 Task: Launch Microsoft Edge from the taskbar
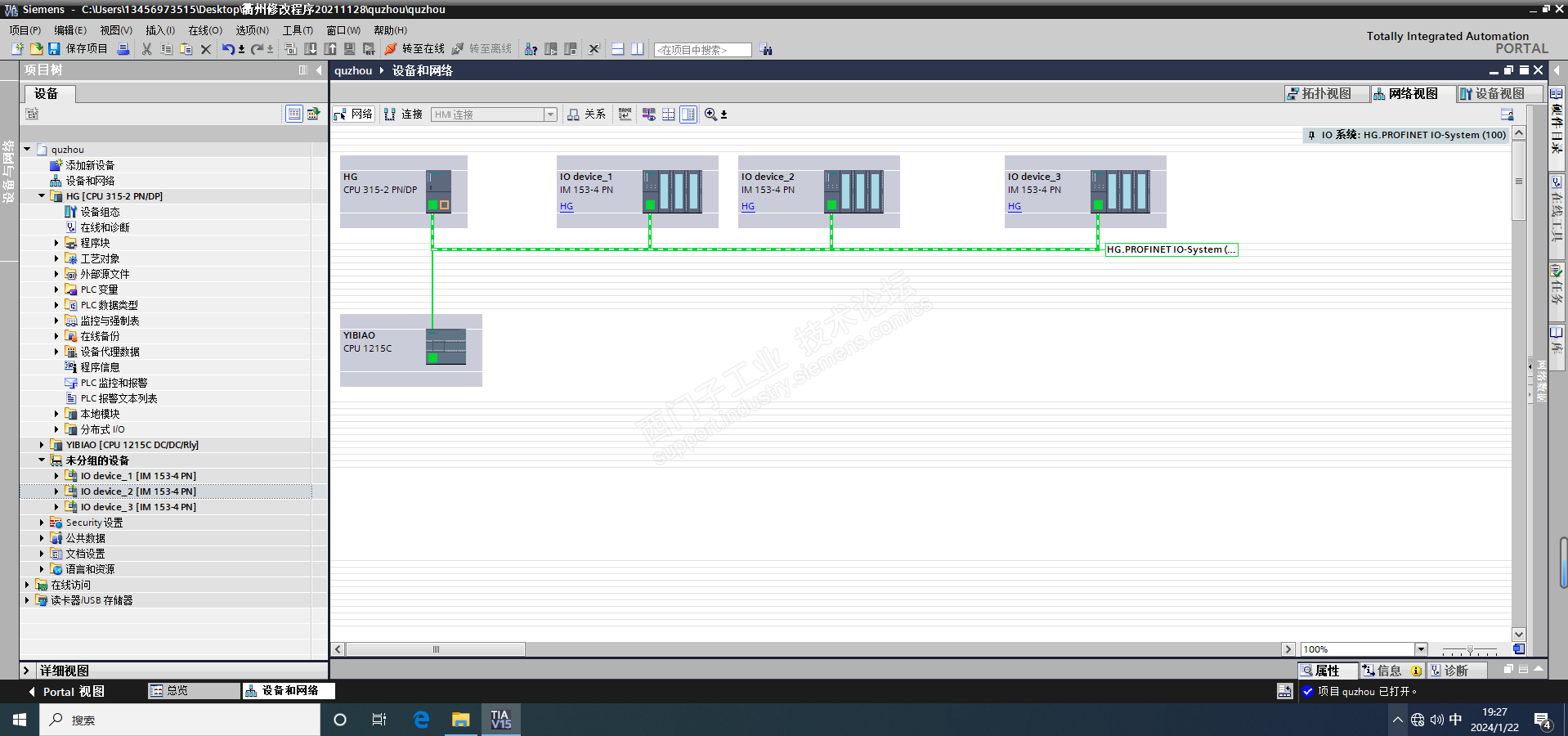point(422,720)
